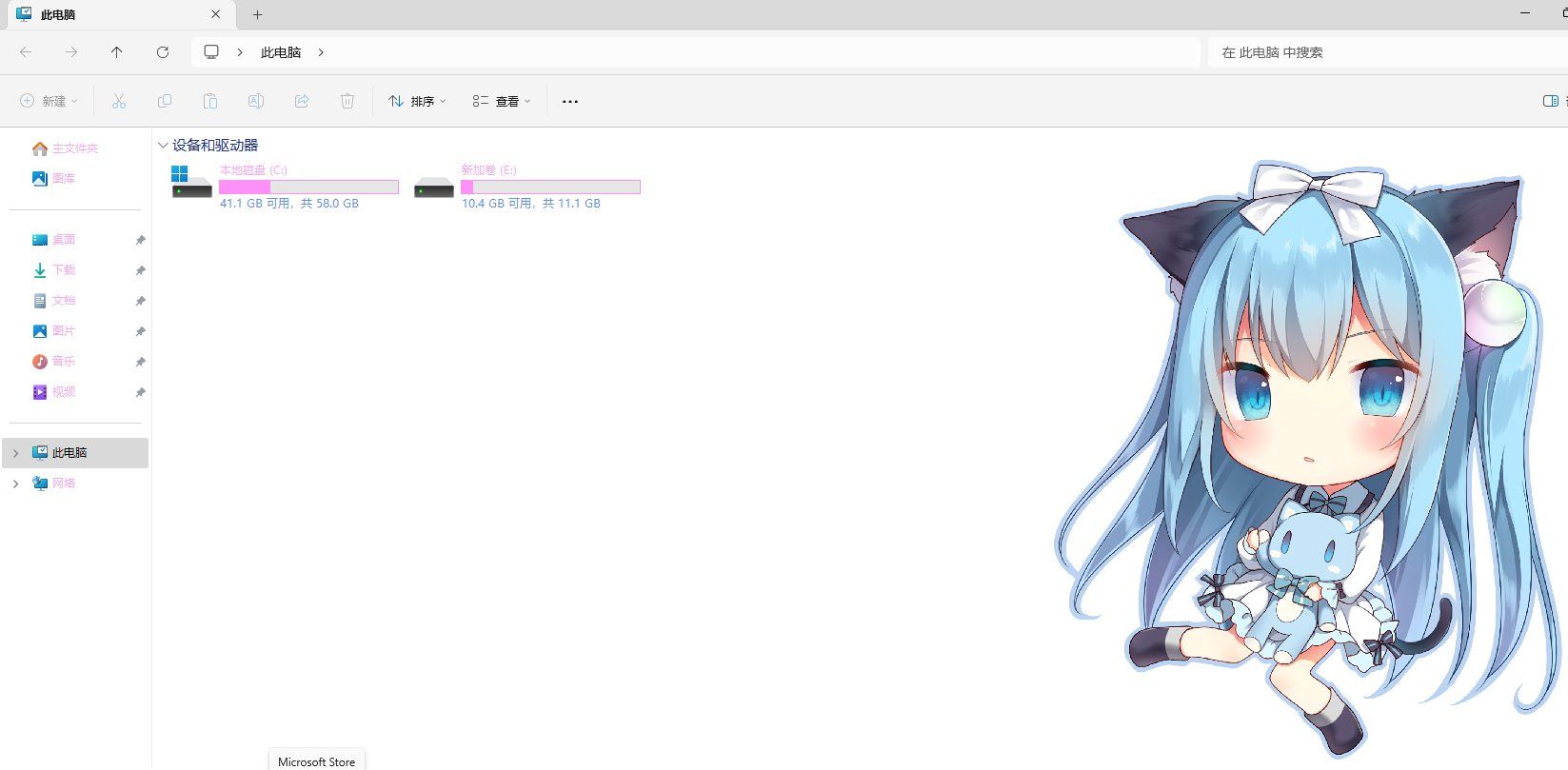Click the Share icon in toolbar
The width and height of the screenshot is (1568, 770).
pyautogui.click(x=302, y=101)
